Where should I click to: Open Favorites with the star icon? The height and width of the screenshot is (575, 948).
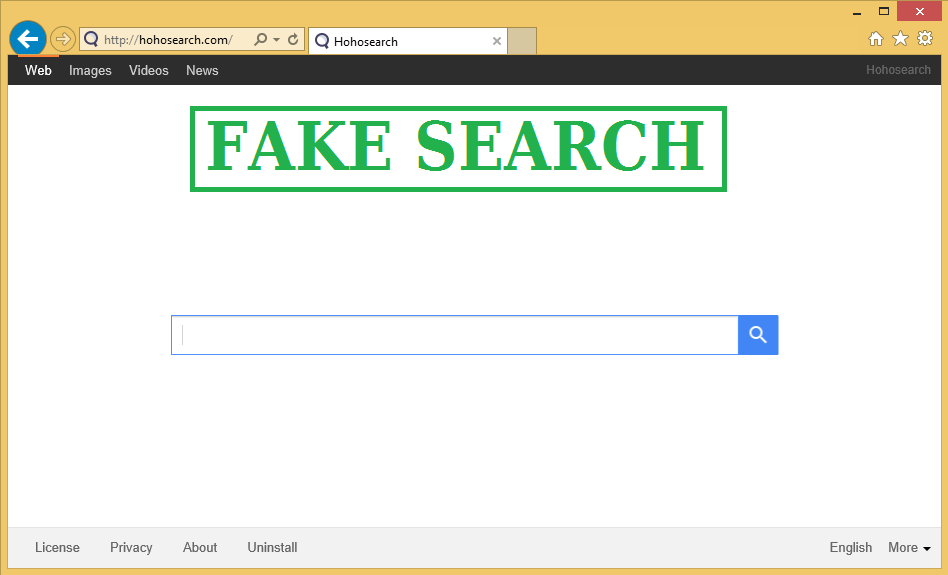900,39
